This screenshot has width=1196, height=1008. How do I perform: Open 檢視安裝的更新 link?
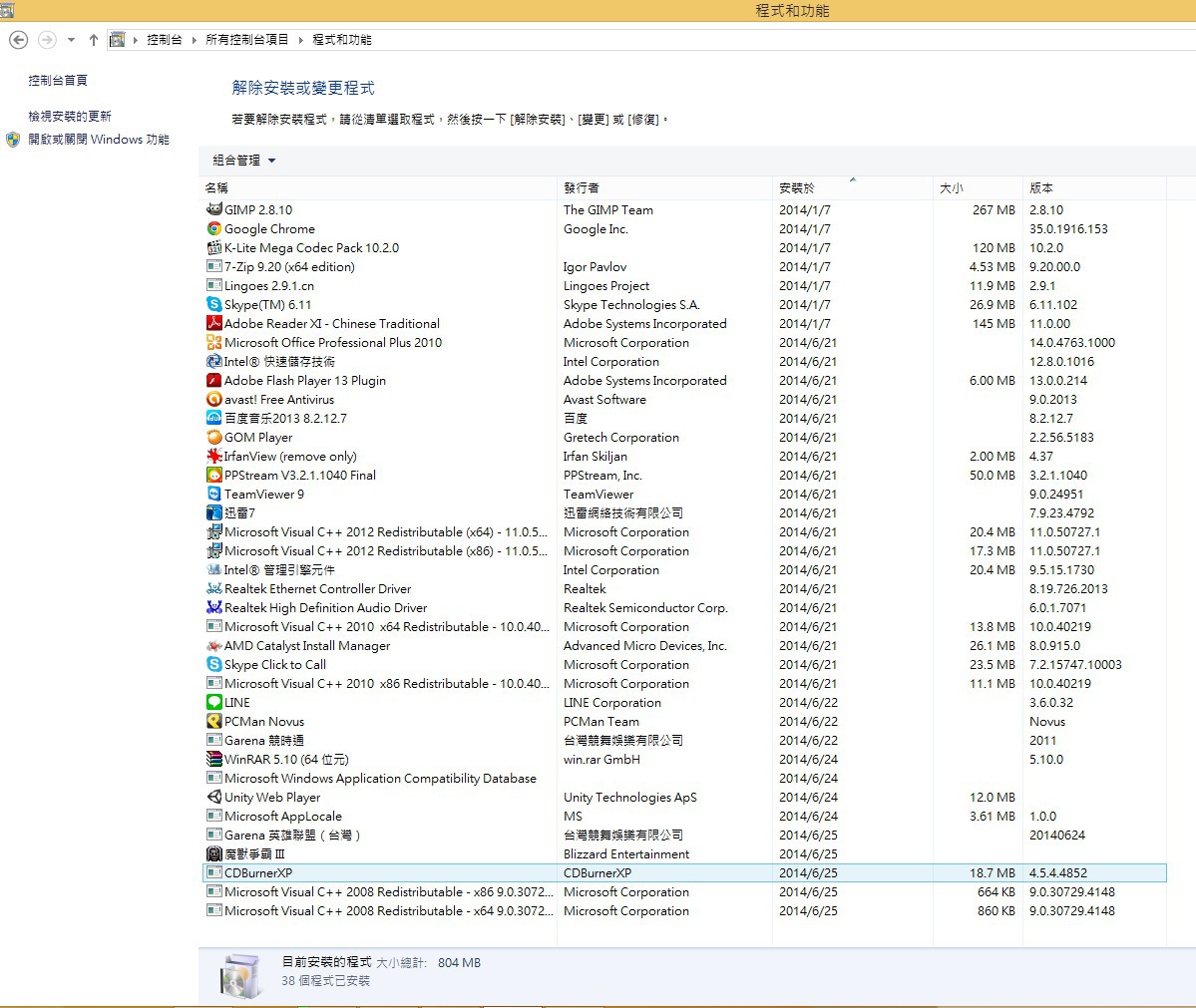click(x=70, y=116)
